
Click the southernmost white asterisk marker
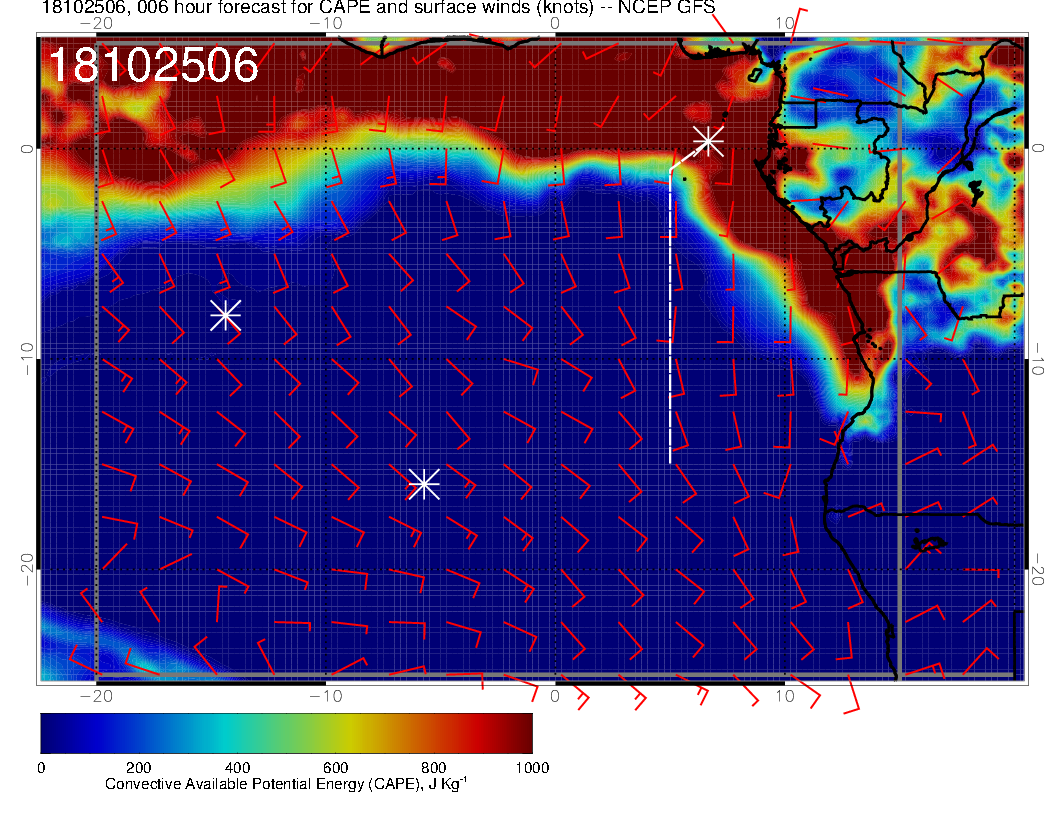(424, 484)
